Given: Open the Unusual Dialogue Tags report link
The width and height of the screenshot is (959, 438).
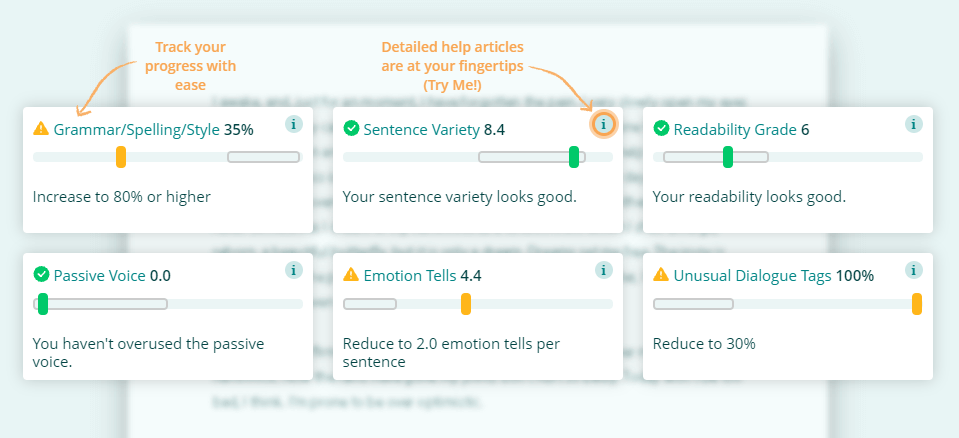Looking at the screenshot, I should point(752,276).
